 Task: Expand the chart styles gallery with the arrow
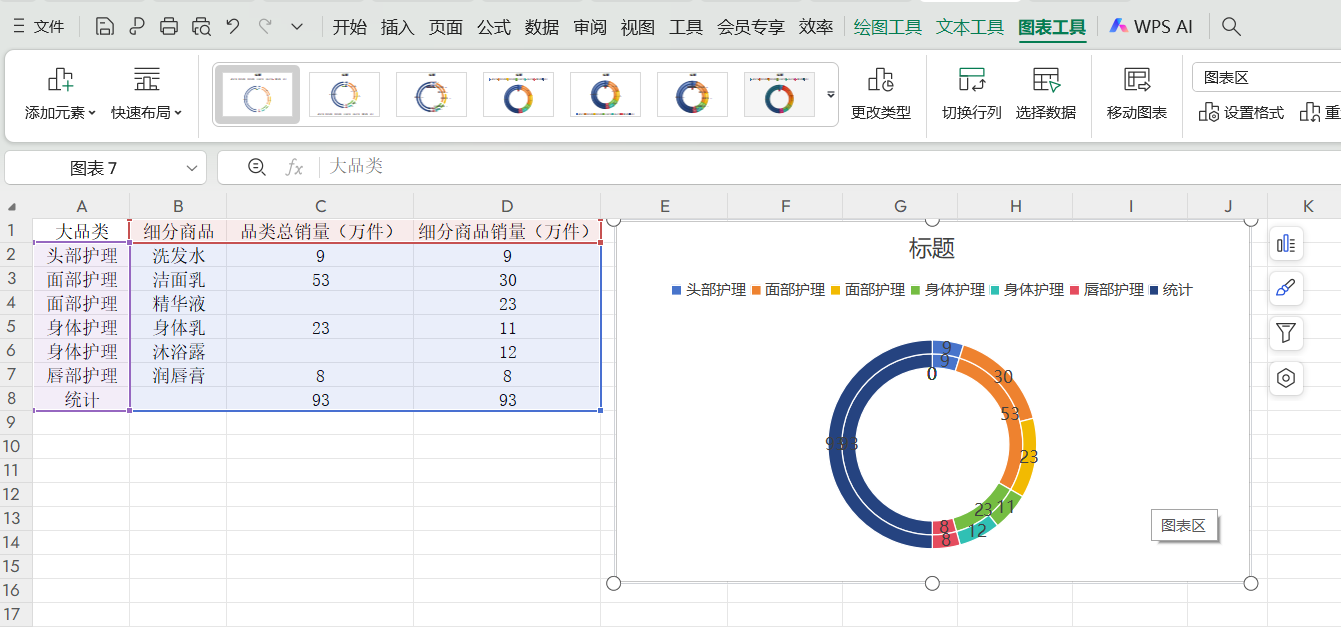click(830, 92)
